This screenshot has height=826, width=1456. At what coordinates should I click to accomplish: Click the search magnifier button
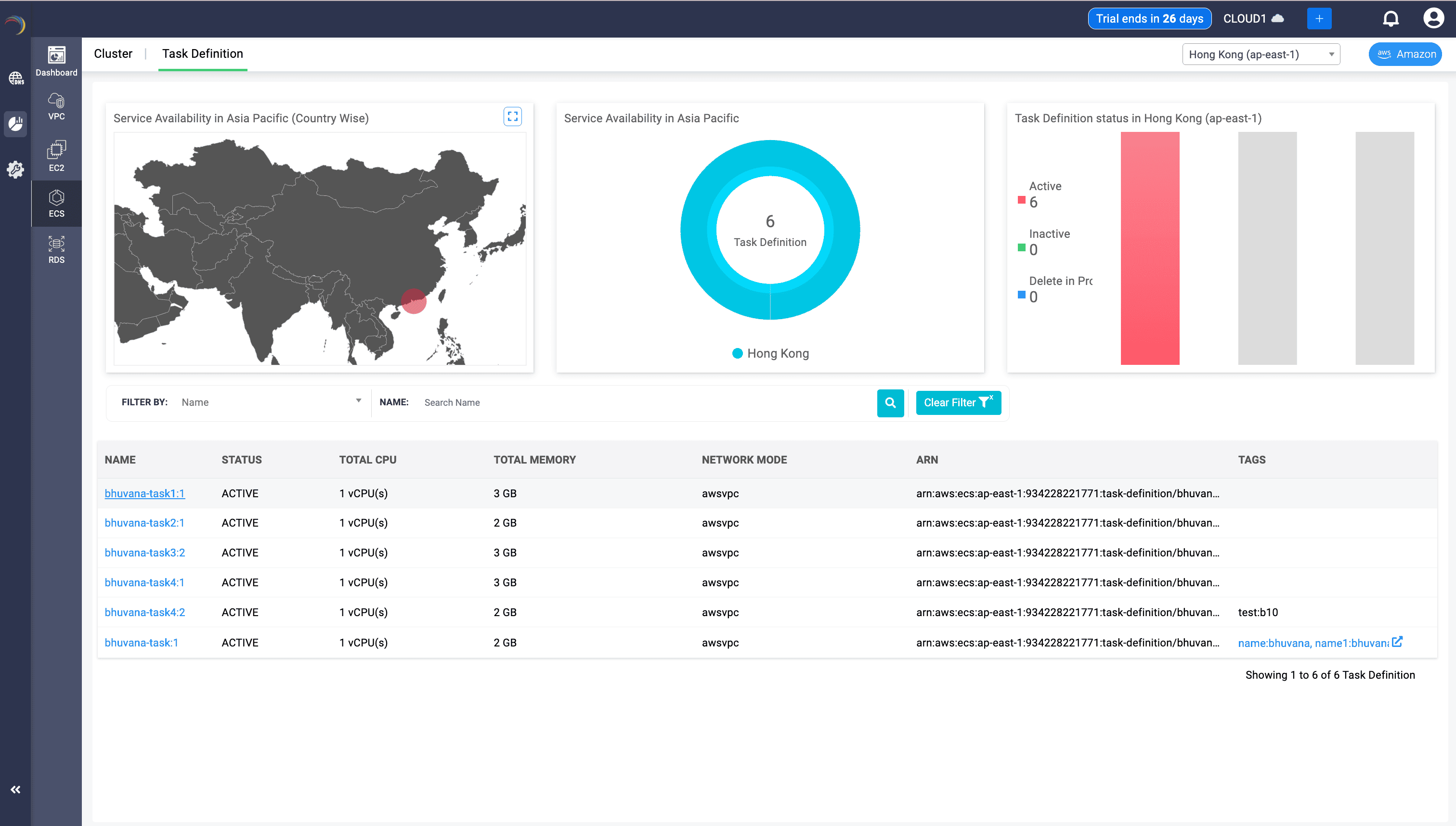tap(890, 402)
